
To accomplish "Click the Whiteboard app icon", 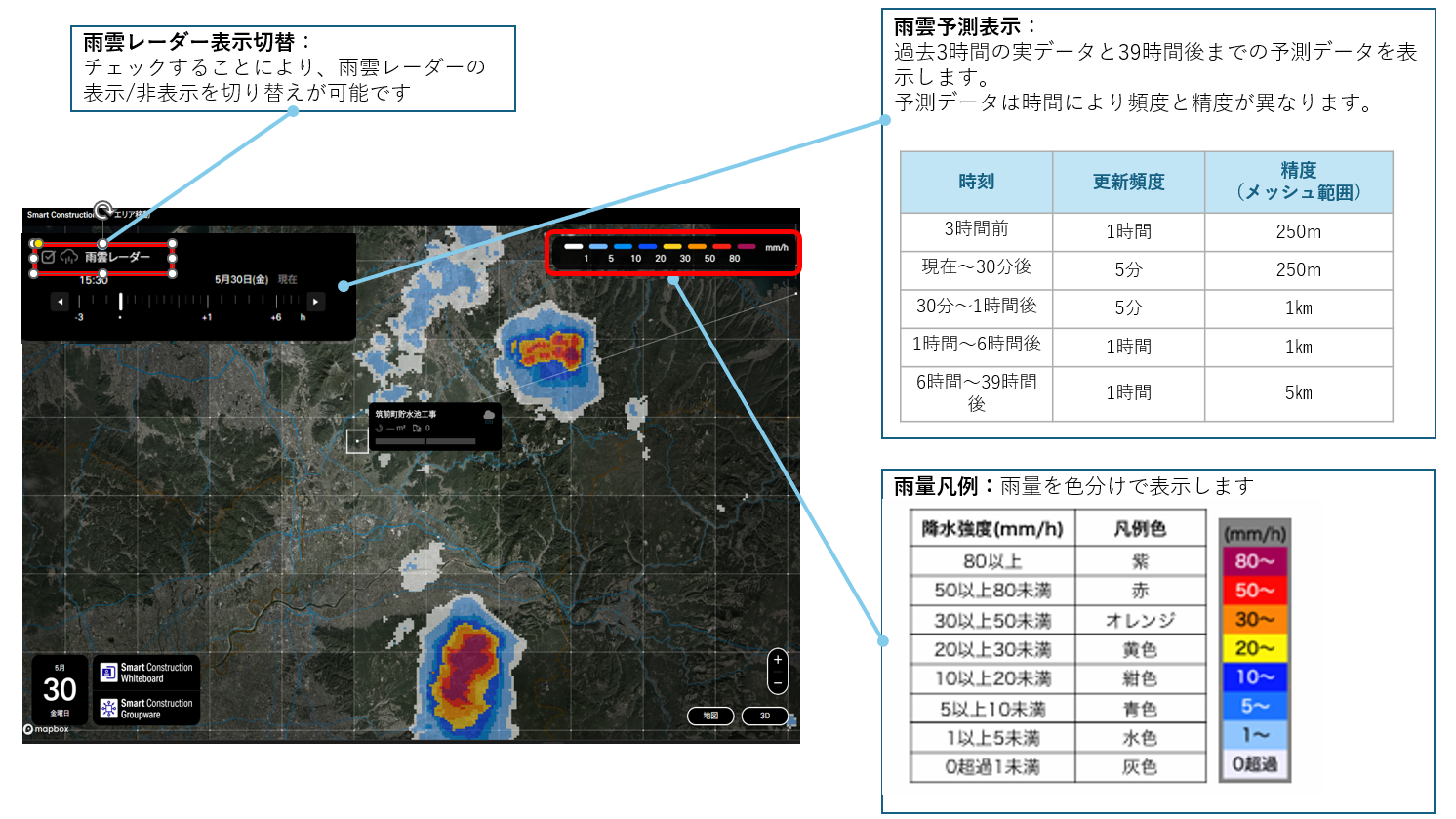I will click(108, 673).
